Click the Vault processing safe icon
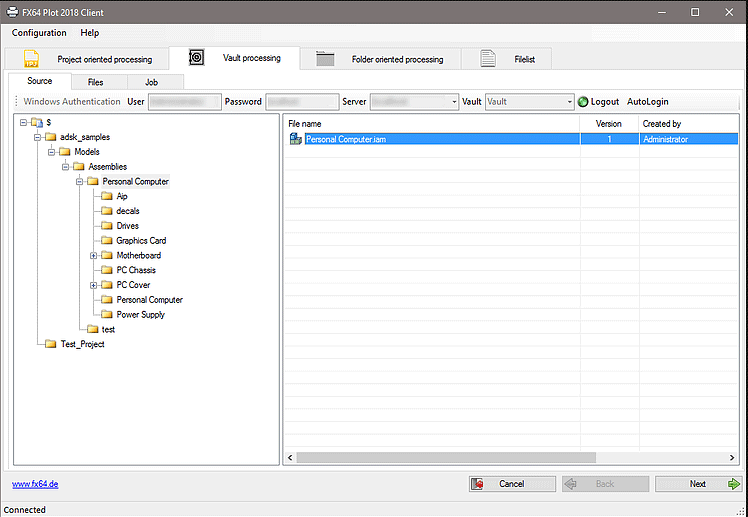Screen dimensions: 748x517 (x=196, y=58)
